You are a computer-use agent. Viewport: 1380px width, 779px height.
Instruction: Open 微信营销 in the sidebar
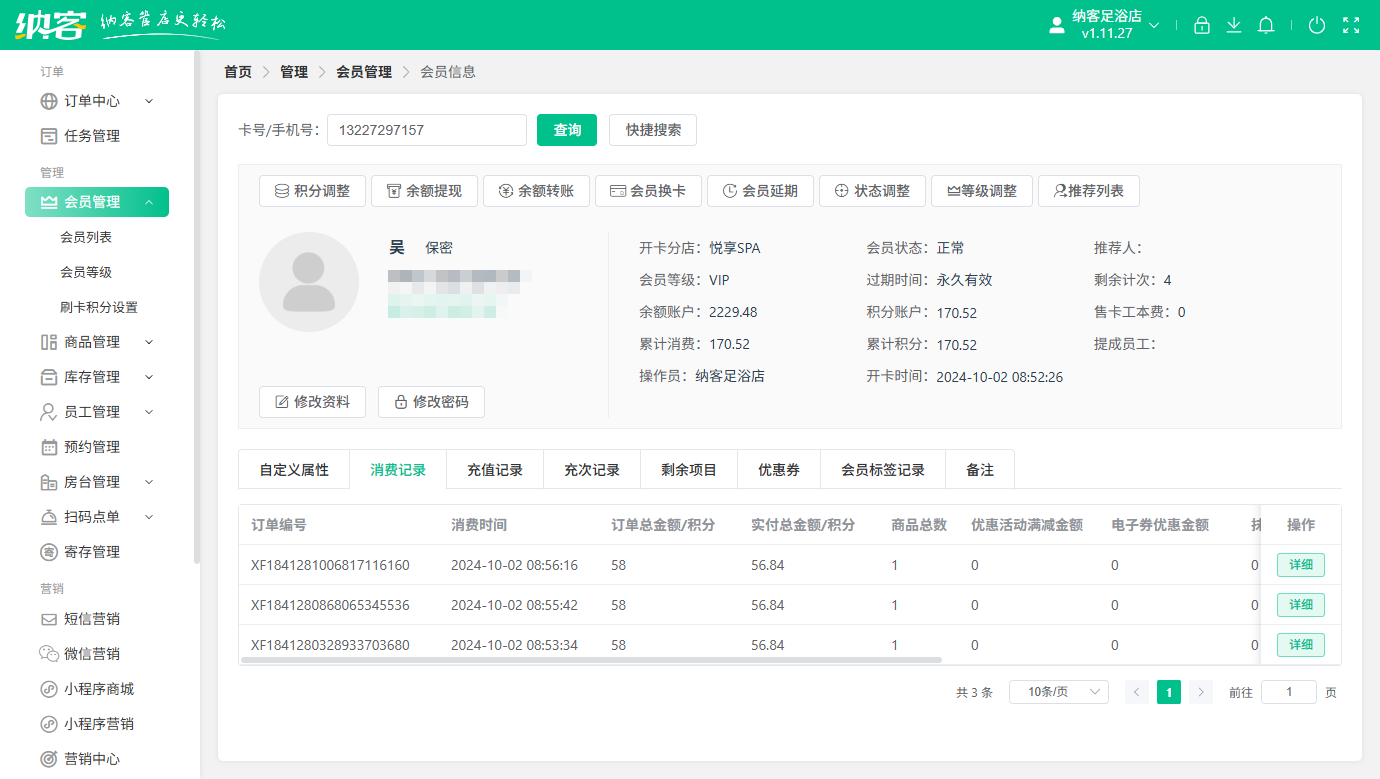[x=92, y=654]
